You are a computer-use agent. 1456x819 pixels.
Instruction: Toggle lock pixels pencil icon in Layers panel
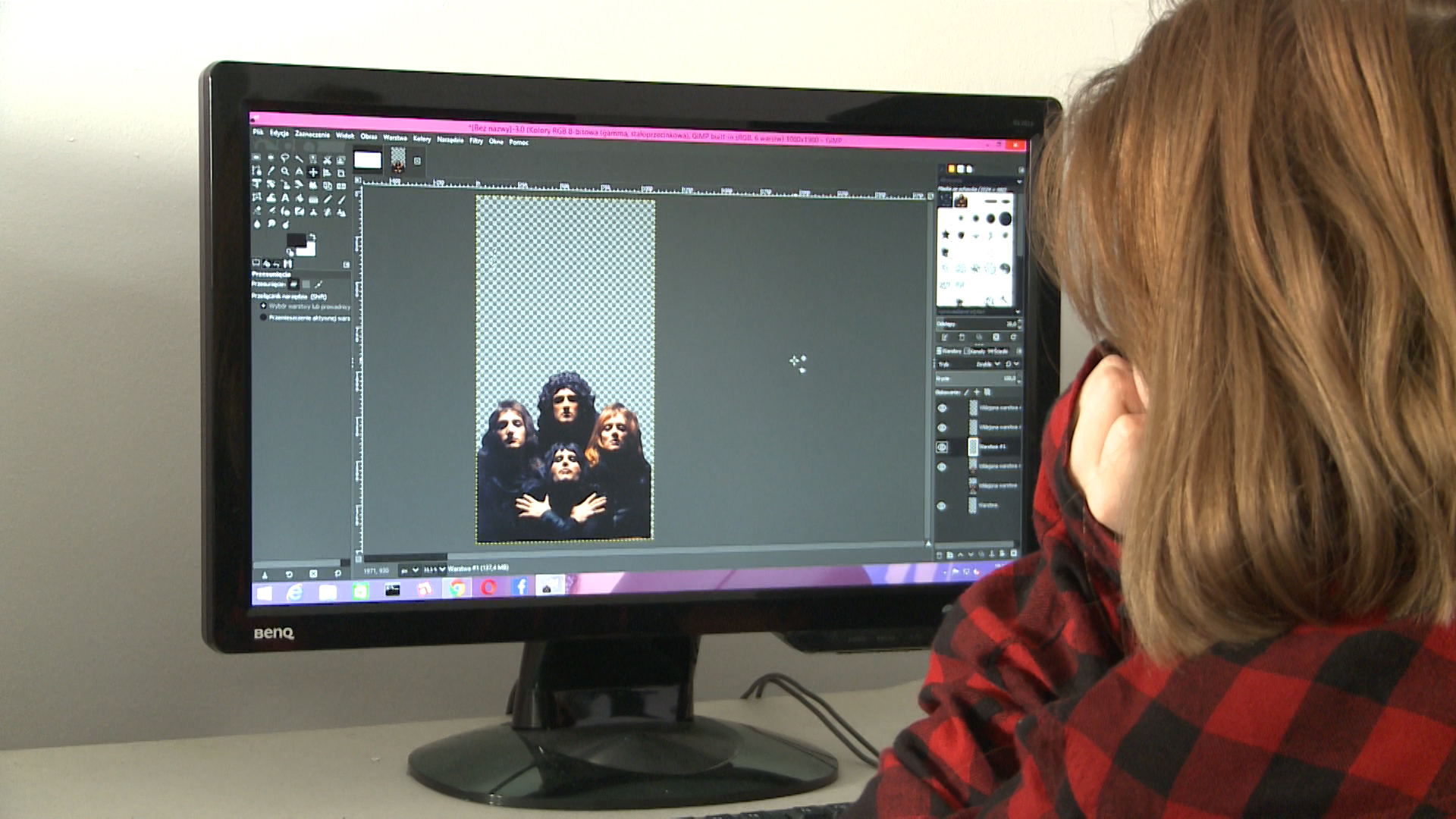tap(967, 392)
